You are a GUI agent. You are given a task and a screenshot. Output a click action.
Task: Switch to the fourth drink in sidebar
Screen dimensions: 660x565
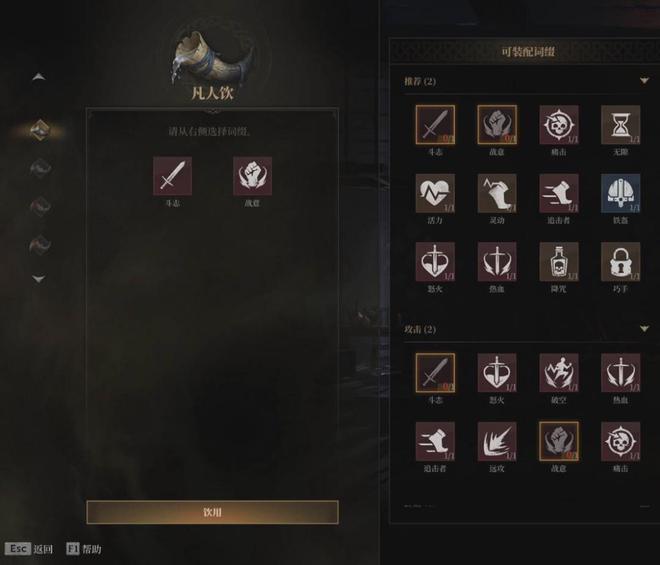pyautogui.click(x=40, y=244)
